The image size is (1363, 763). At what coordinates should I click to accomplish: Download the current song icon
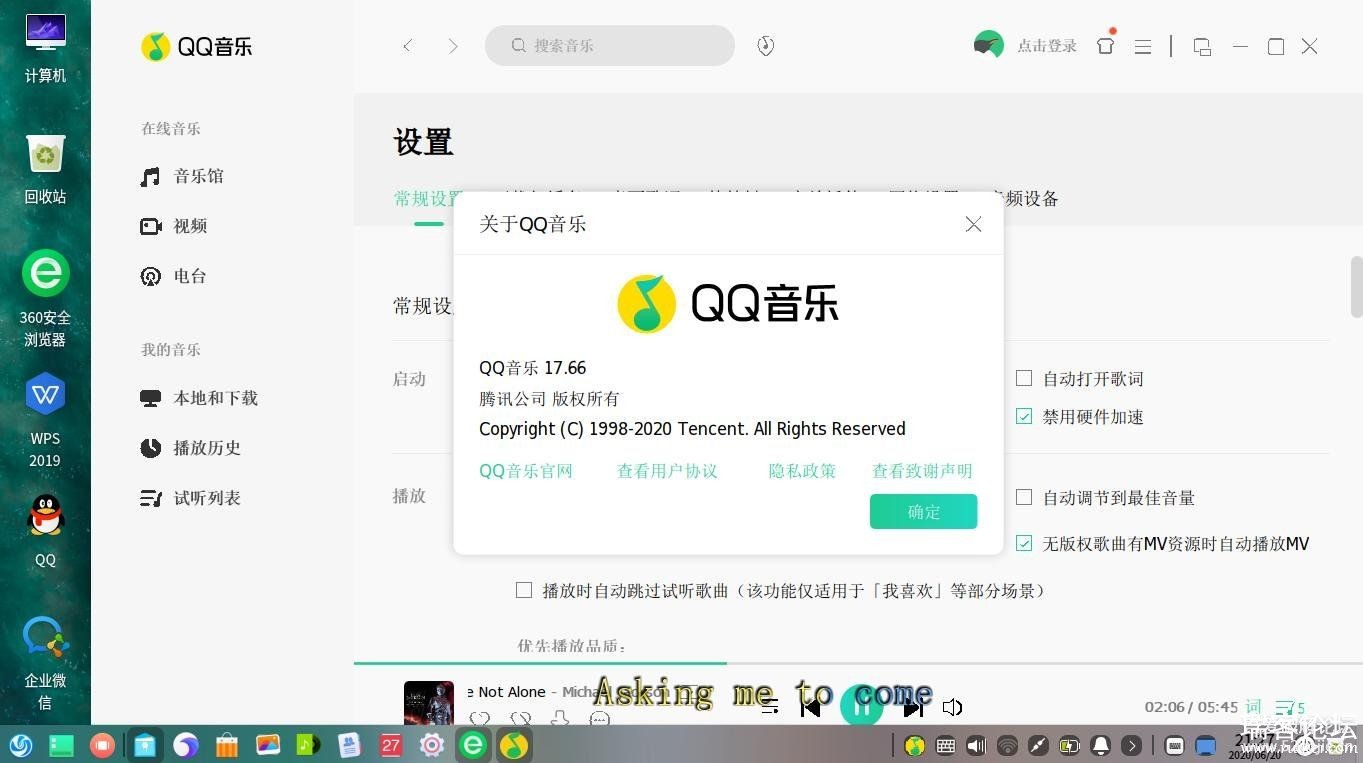pos(560,718)
